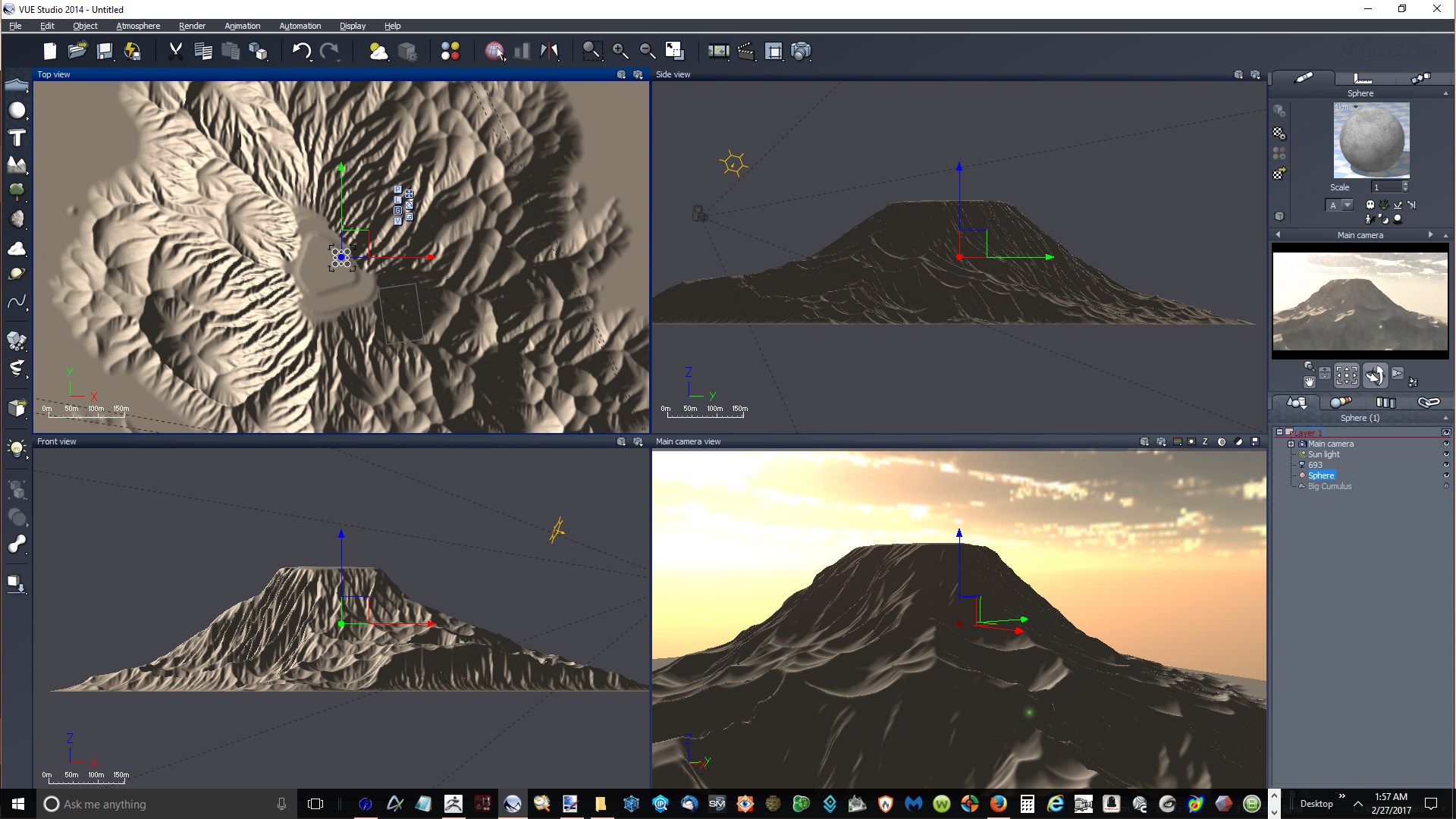Screen dimensions: 1456x819
Task: Open the atmosphere cloud-sun icon
Action: pyautogui.click(x=378, y=51)
